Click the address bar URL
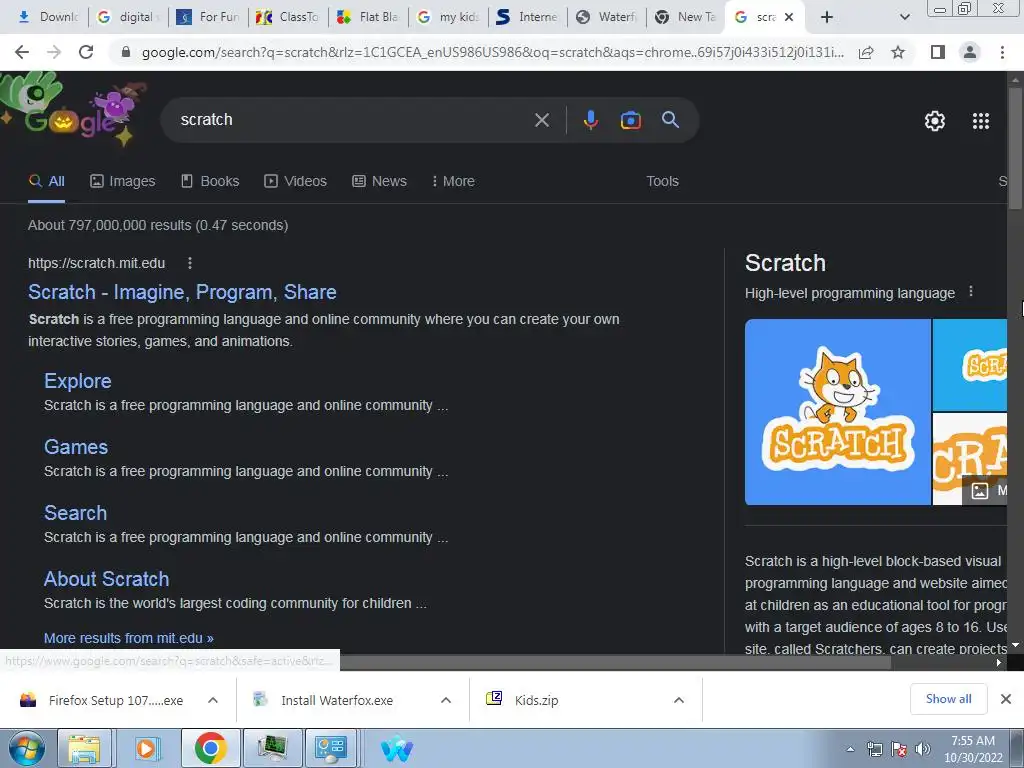 [492, 52]
